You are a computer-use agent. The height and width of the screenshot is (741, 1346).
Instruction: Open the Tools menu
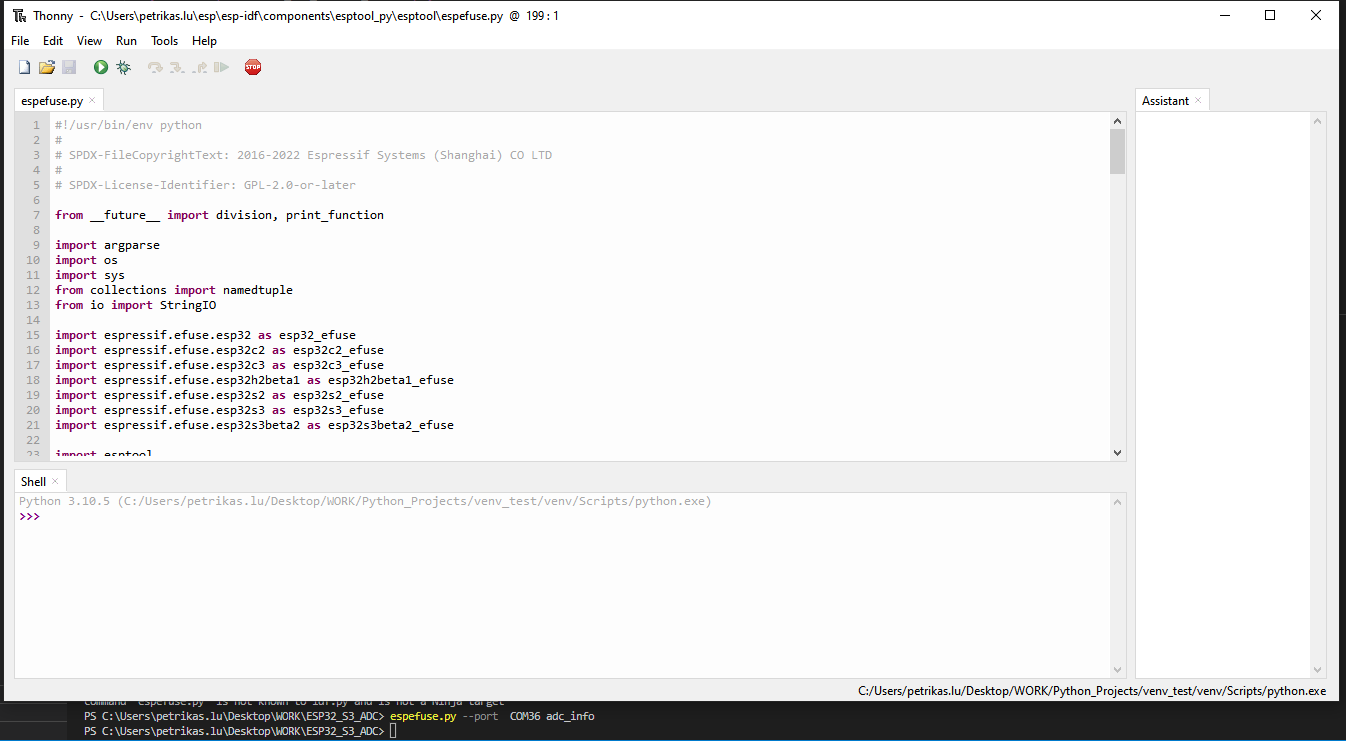pos(164,41)
